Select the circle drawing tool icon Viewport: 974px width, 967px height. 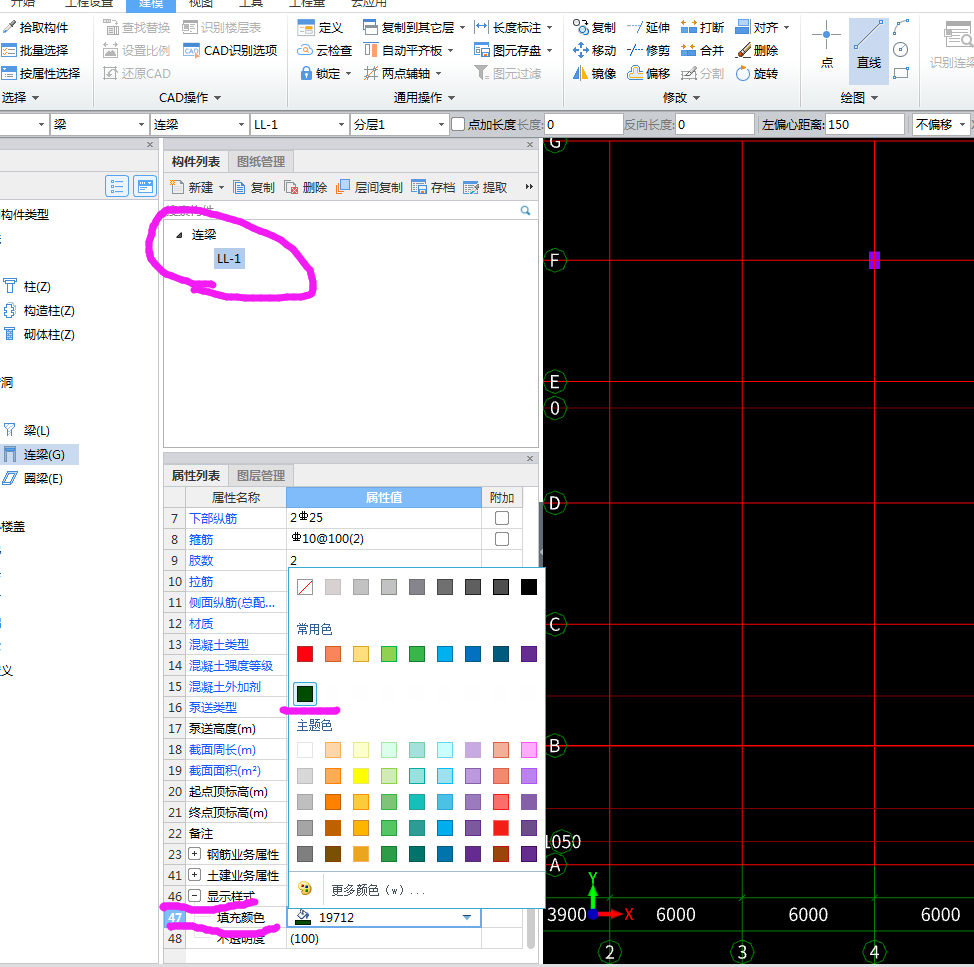tap(901, 50)
